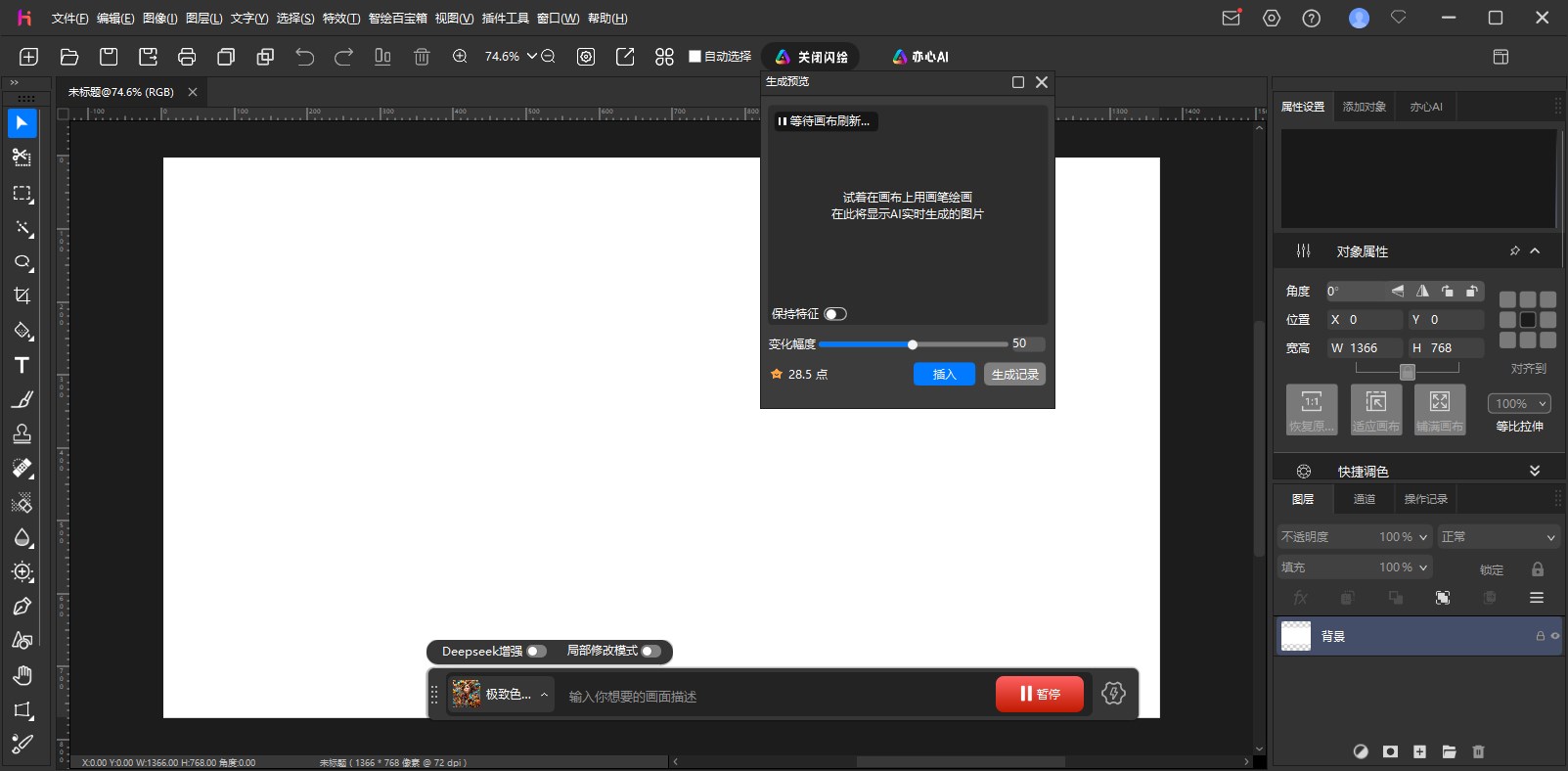This screenshot has width=1568, height=771.
Task: Undo the last action
Action: 304,57
